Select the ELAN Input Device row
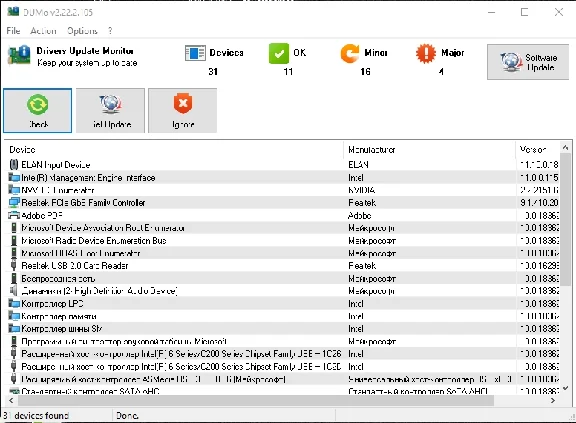 (x=282, y=164)
